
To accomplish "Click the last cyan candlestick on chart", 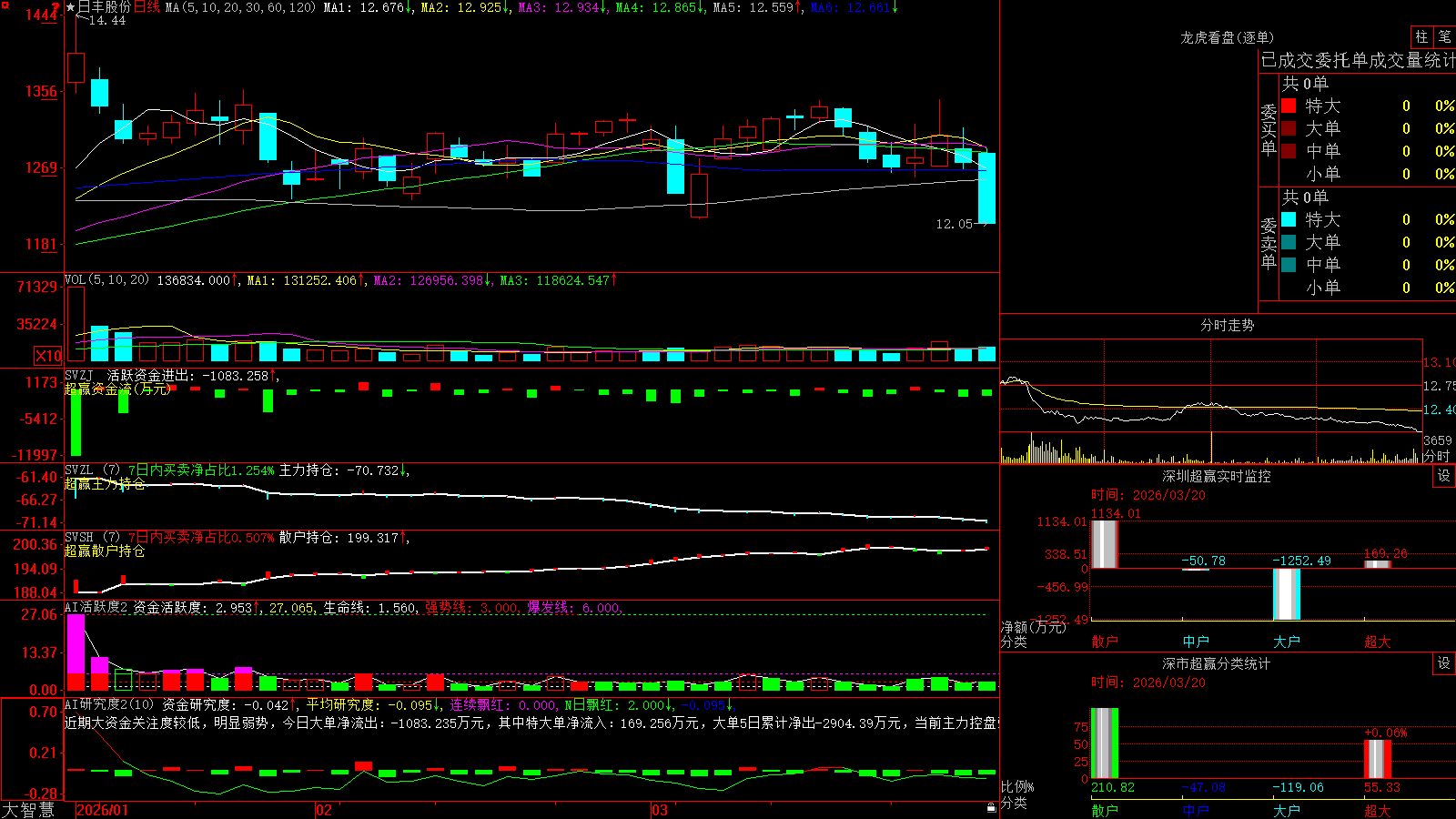I will [x=986, y=188].
